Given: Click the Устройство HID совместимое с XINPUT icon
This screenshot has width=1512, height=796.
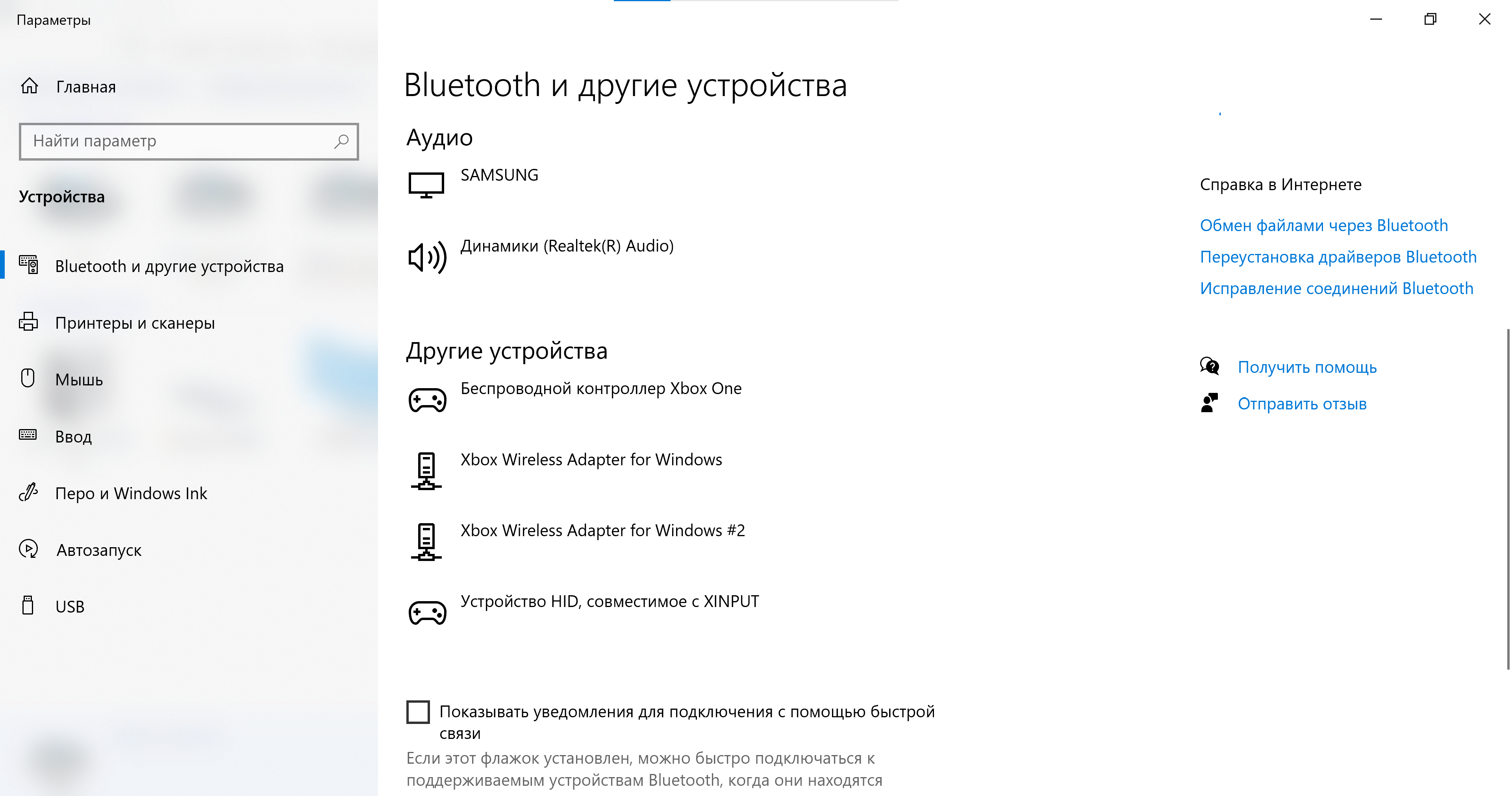Looking at the screenshot, I should 427,610.
